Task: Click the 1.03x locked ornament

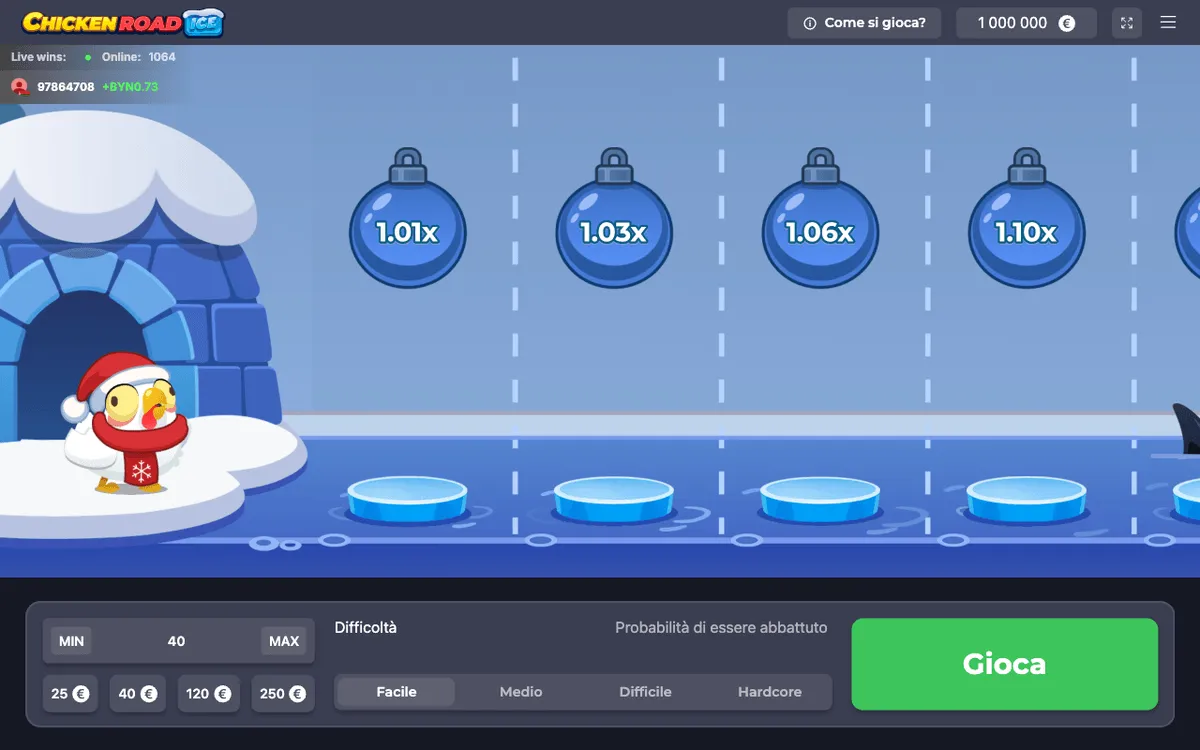Action: (614, 219)
